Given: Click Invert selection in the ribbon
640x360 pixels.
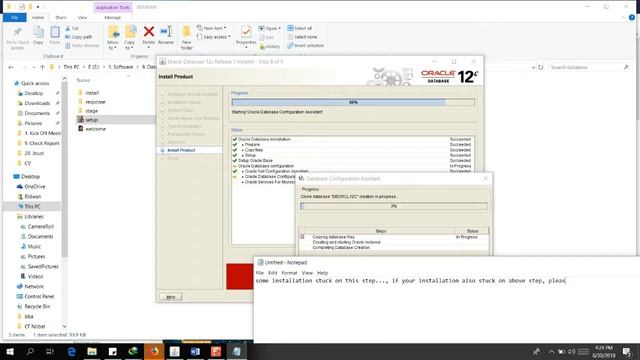Looking at the screenshot, I should click(306, 45).
